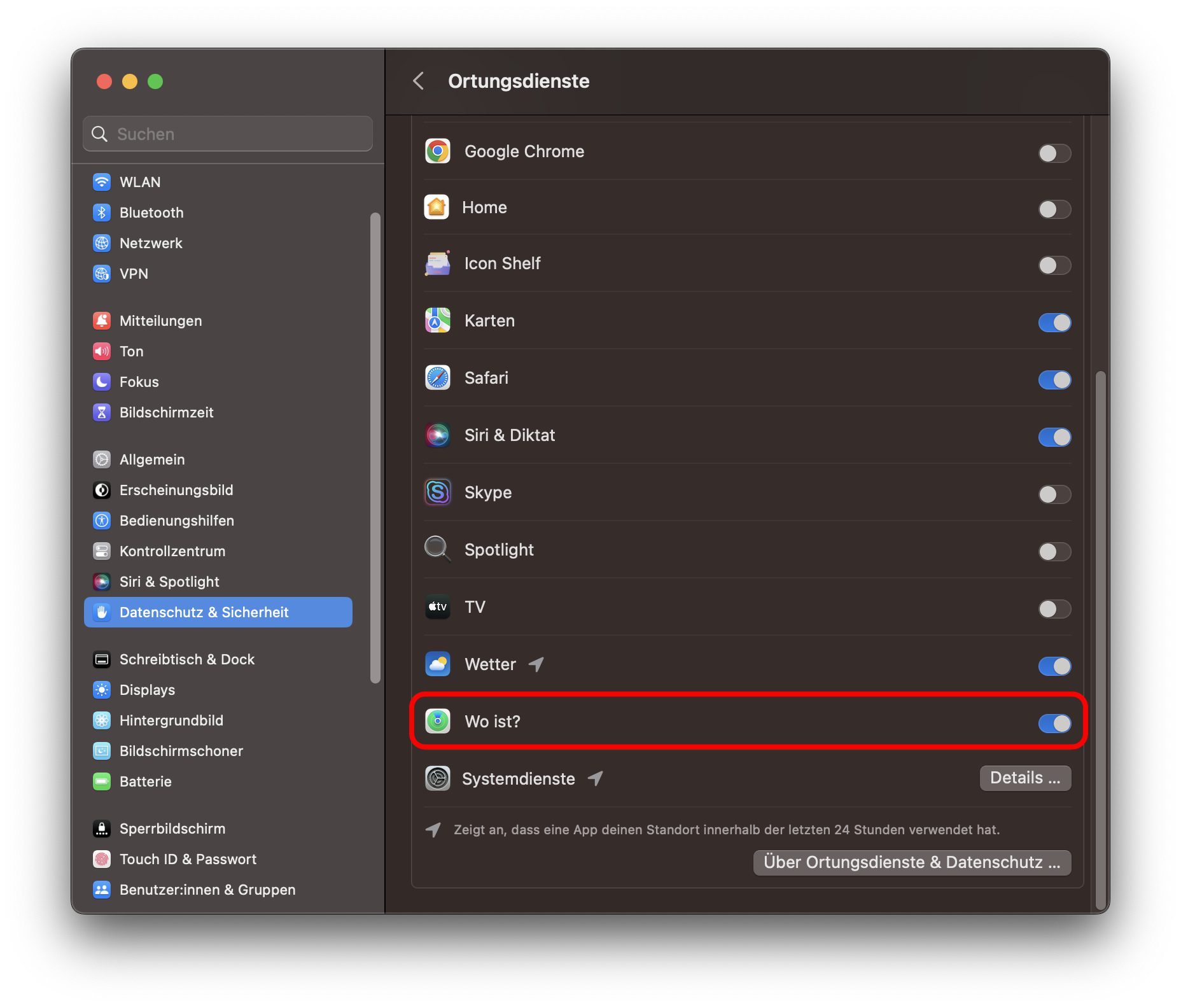This screenshot has height=1008, width=1181.
Task: Click the Kontrollzentrum icon
Action: pos(102,551)
